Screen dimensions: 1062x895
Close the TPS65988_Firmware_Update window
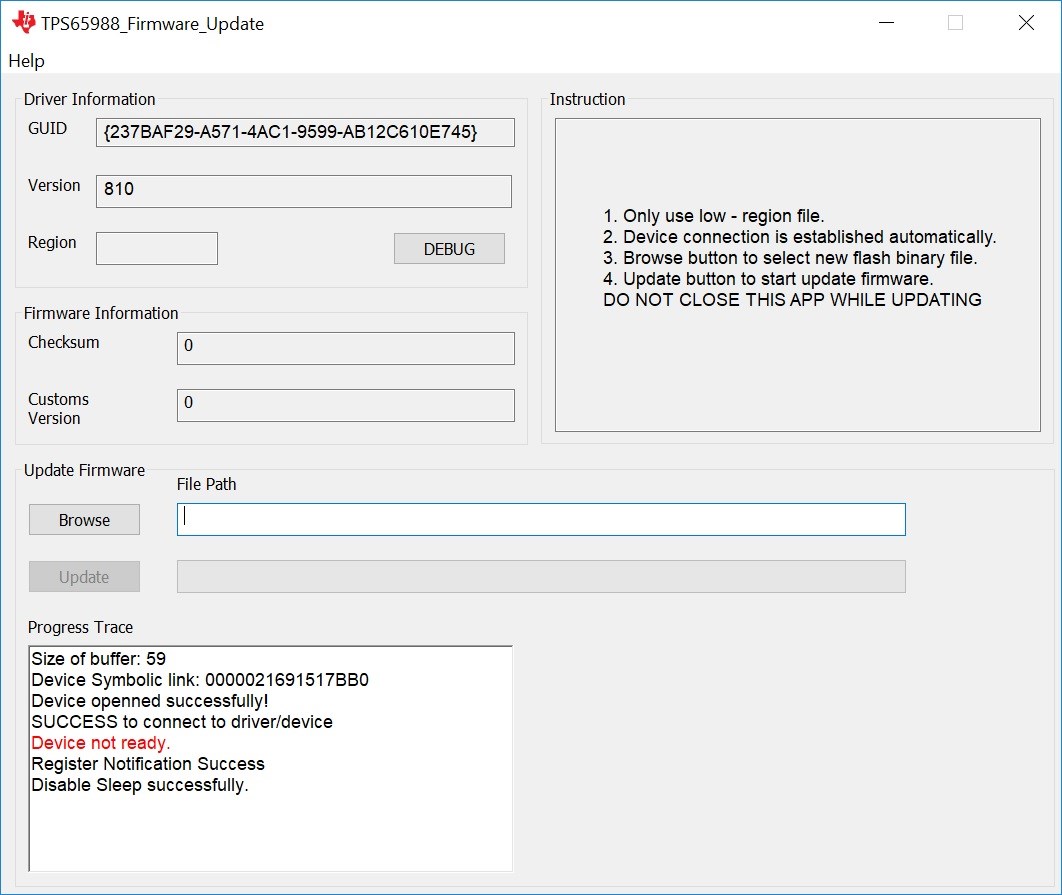(x=1026, y=23)
